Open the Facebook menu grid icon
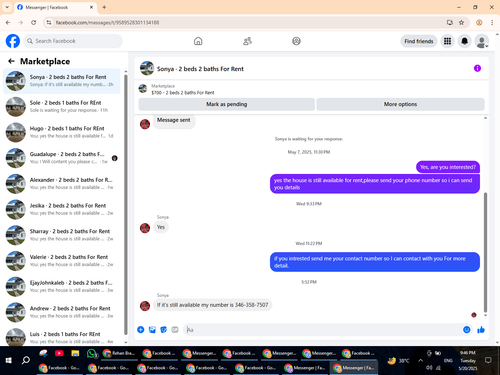This screenshot has height=375, width=500. click(447, 41)
